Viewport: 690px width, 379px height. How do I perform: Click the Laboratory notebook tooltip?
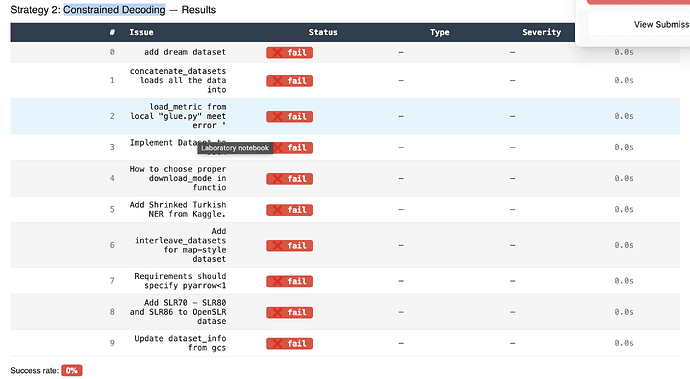235,148
